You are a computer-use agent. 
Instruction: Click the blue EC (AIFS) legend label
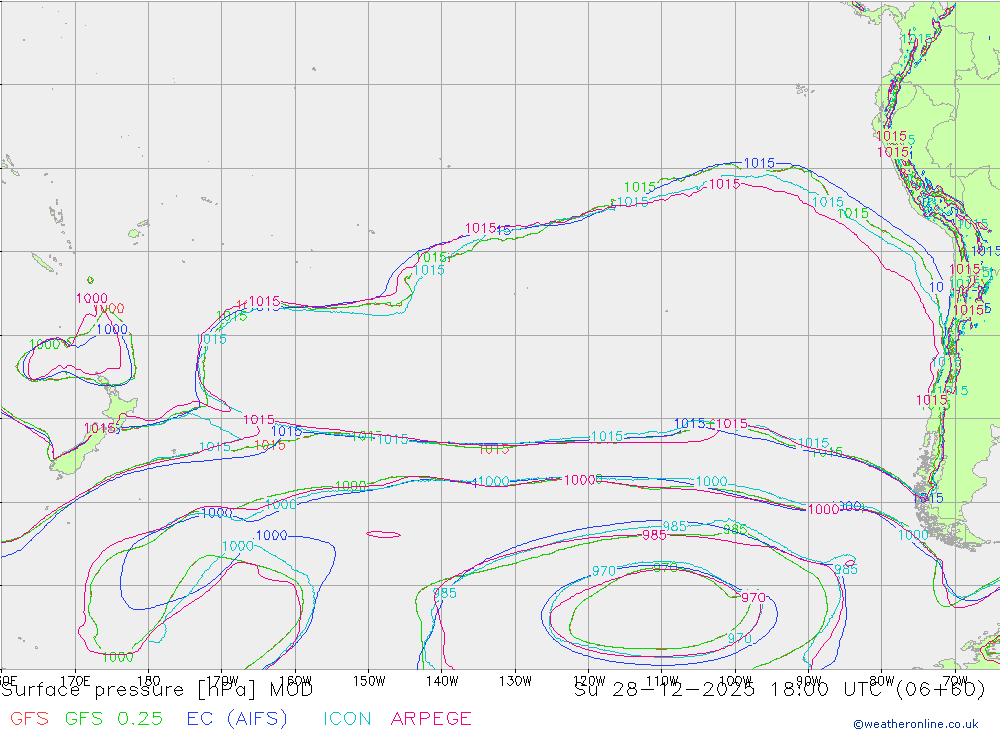pyautogui.click(x=236, y=718)
